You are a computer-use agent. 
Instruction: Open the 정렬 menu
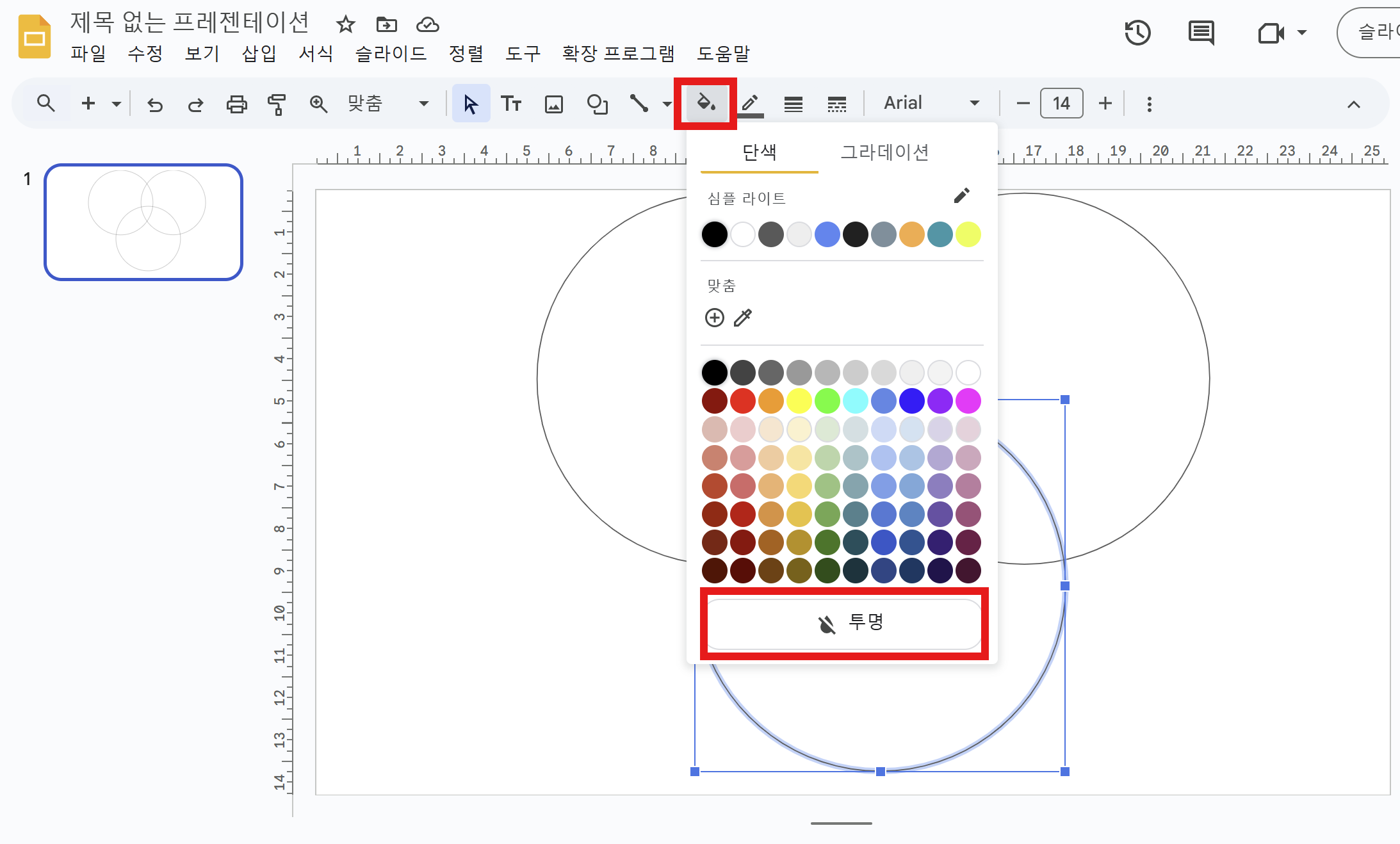pyautogui.click(x=466, y=53)
